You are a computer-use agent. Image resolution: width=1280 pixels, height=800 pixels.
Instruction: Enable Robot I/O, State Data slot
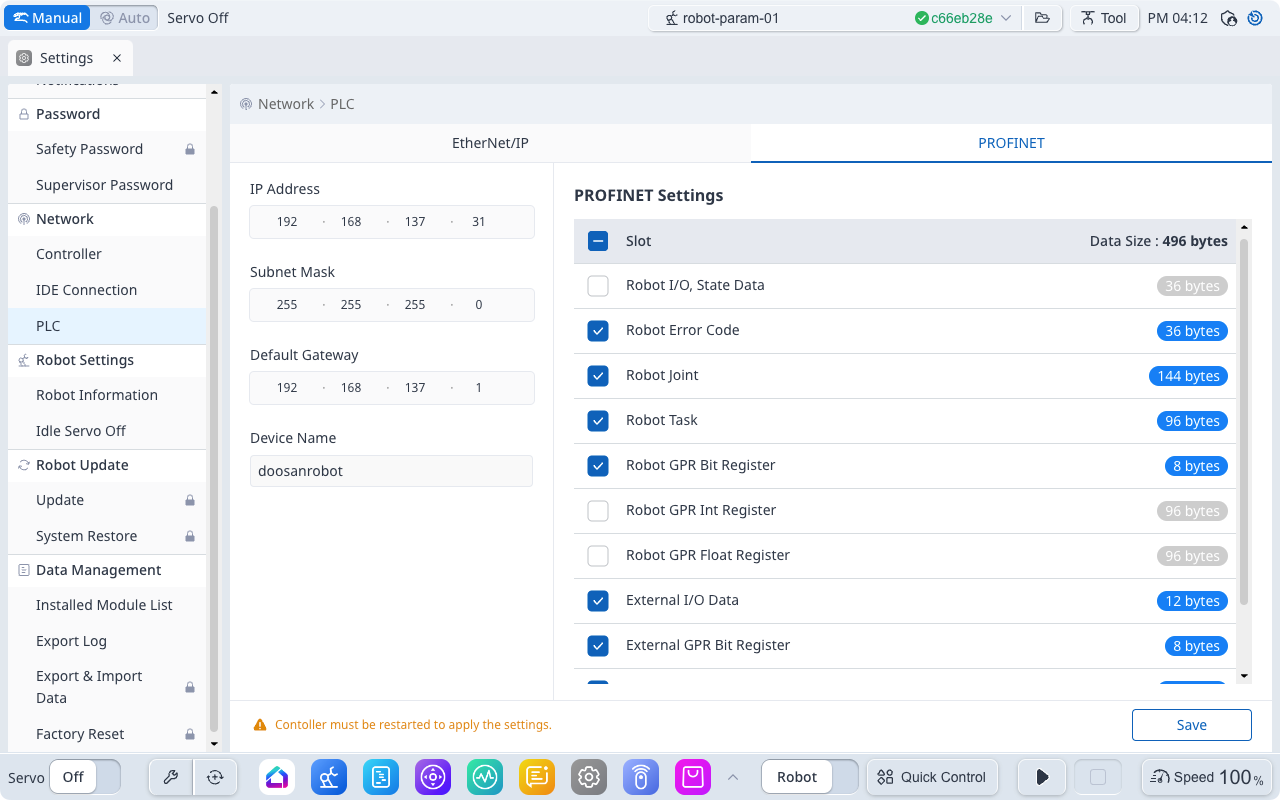pos(598,286)
